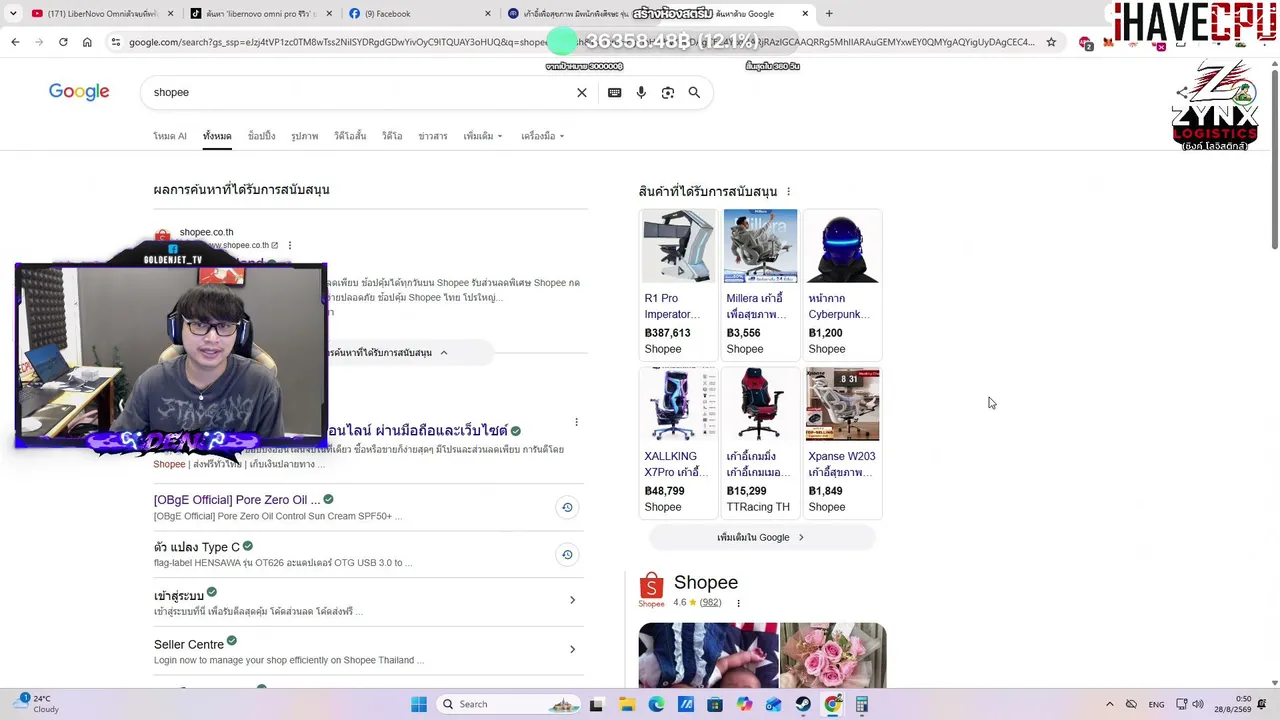Open Microsoft Edge from the taskbar

click(x=656, y=704)
